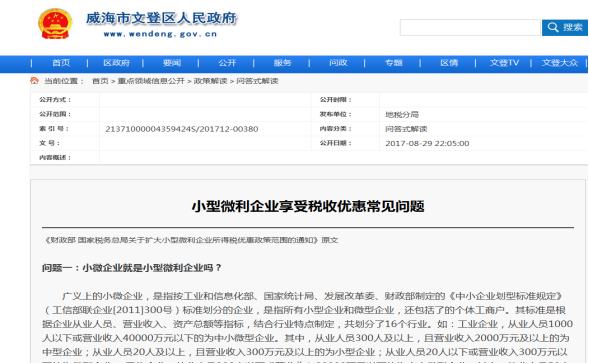Open the 文登TV navigation item
The image size is (589, 364).
[x=504, y=63]
